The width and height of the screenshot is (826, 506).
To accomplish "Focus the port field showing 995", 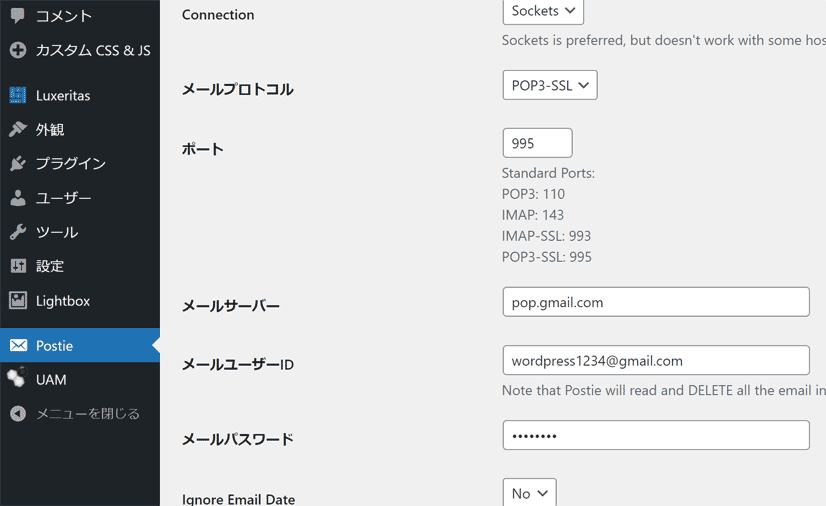I will click(537, 143).
